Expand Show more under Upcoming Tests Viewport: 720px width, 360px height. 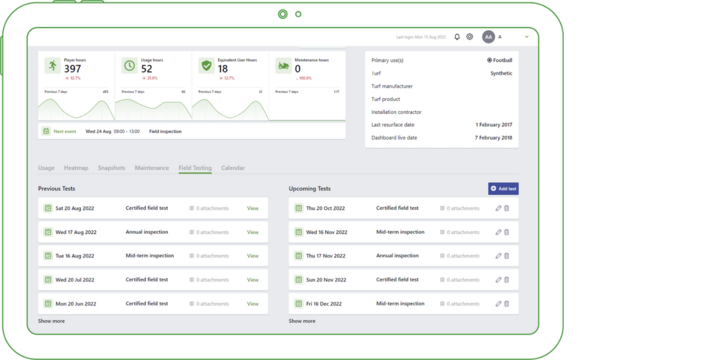302,321
